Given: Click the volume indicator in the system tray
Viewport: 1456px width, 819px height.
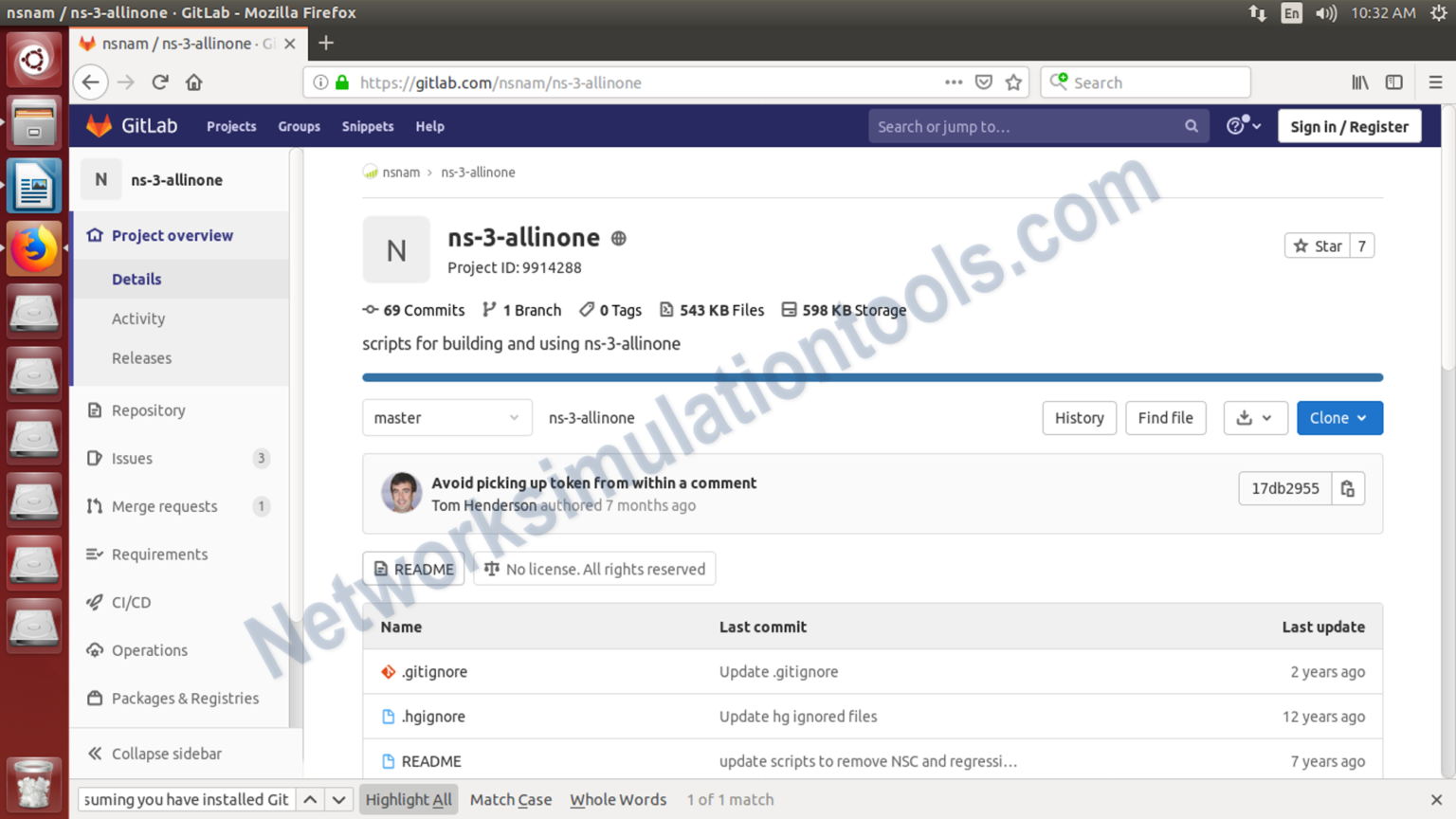Looking at the screenshot, I should coord(1325,13).
